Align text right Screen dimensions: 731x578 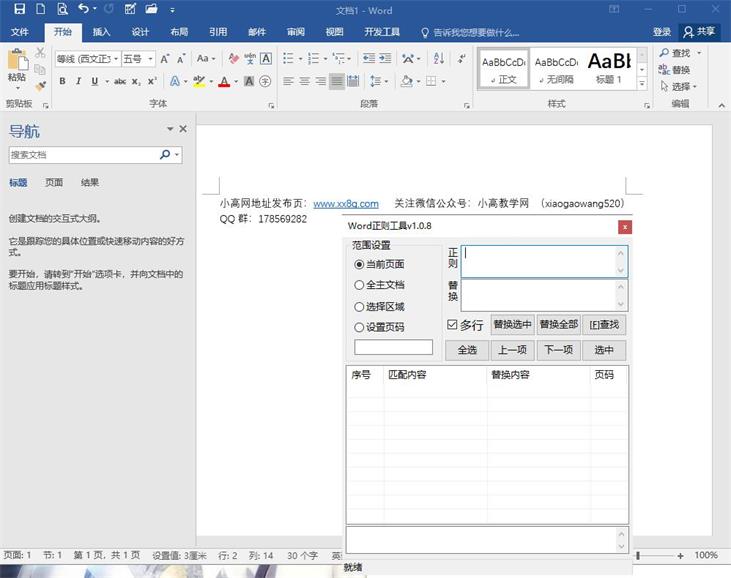coord(321,82)
